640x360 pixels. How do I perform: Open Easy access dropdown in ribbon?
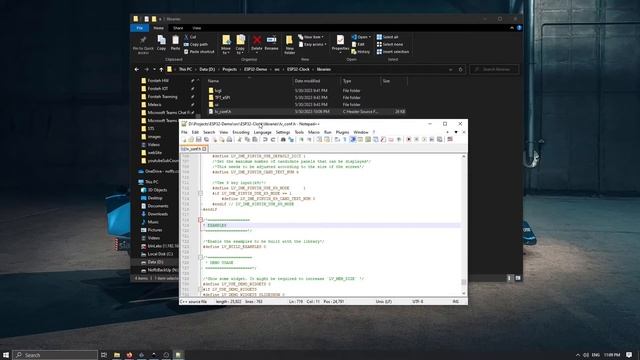313,44
